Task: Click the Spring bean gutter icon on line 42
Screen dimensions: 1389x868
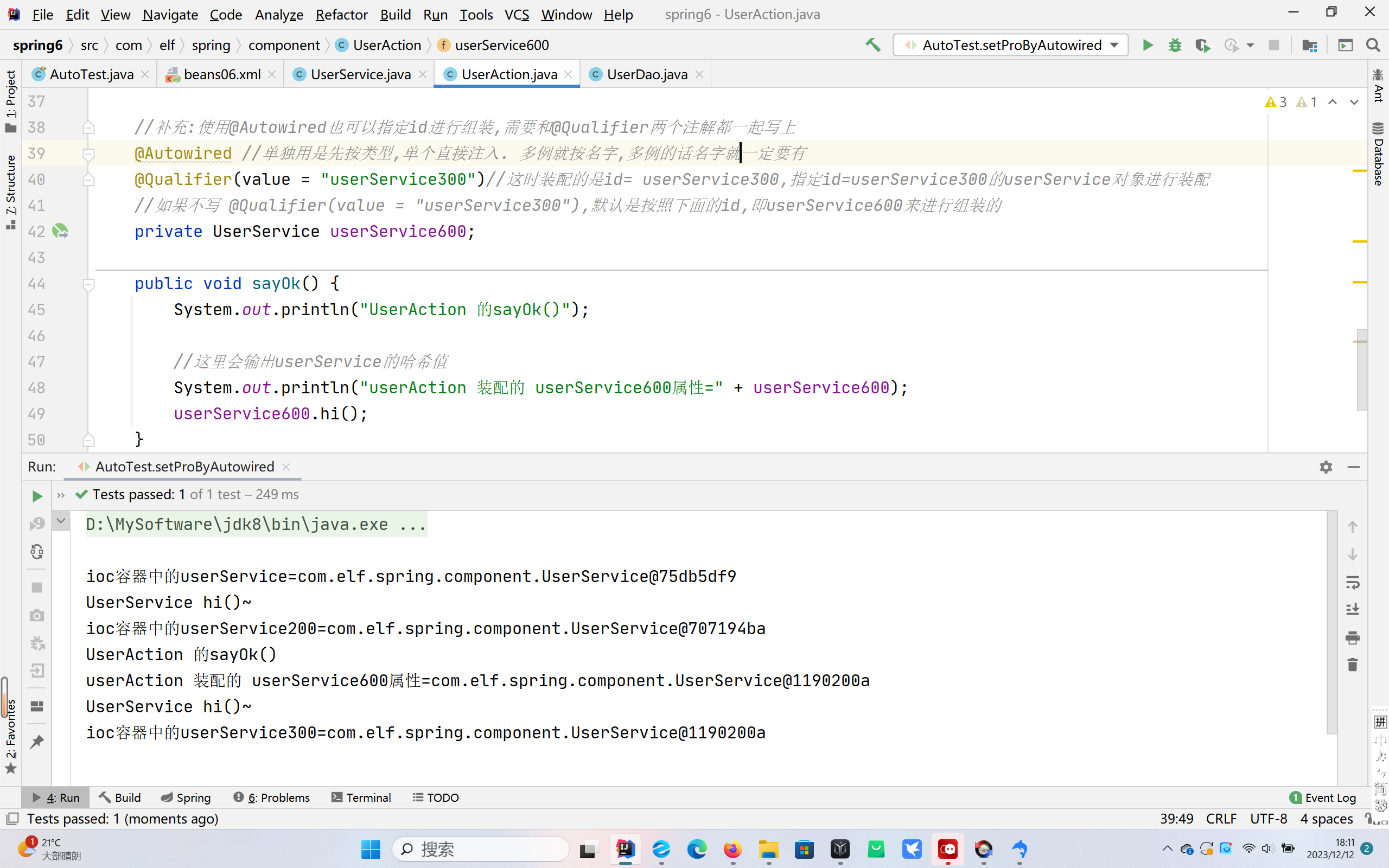Action: coord(60,231)
